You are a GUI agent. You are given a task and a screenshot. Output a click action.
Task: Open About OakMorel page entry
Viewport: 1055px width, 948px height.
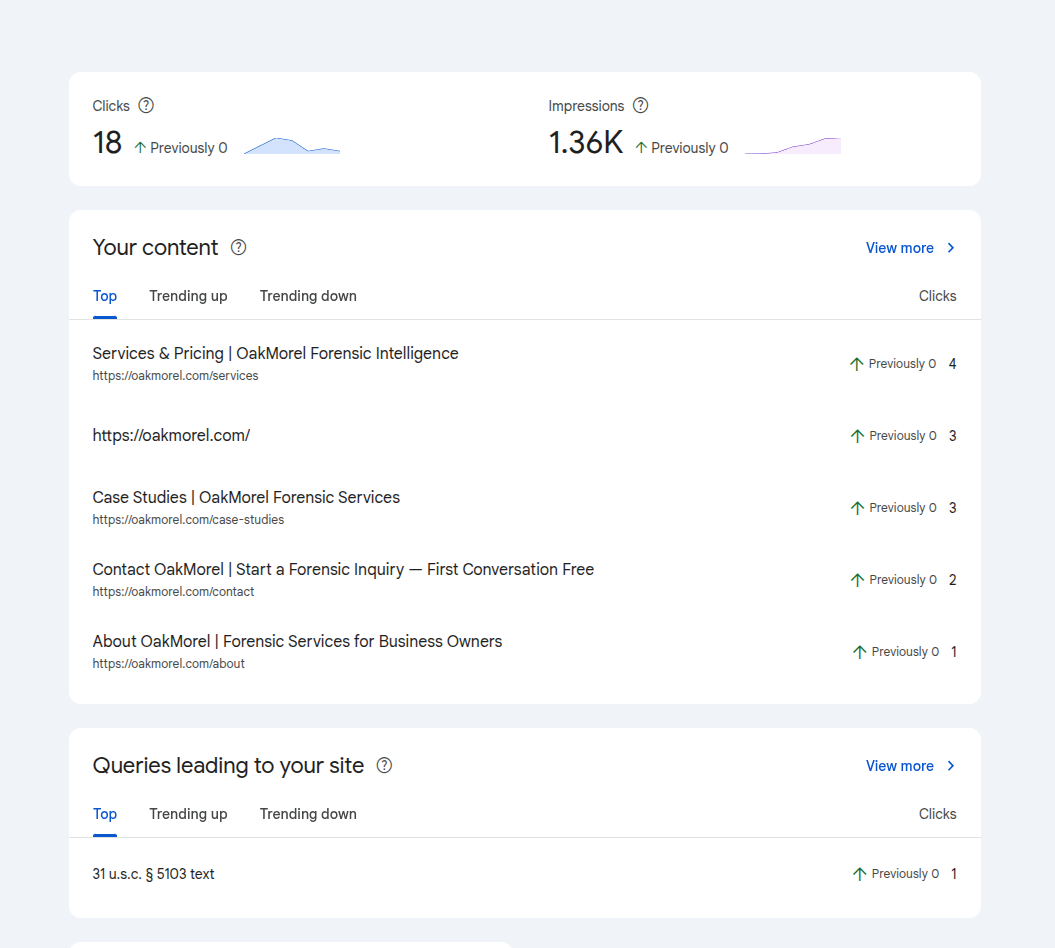point(297,642)
